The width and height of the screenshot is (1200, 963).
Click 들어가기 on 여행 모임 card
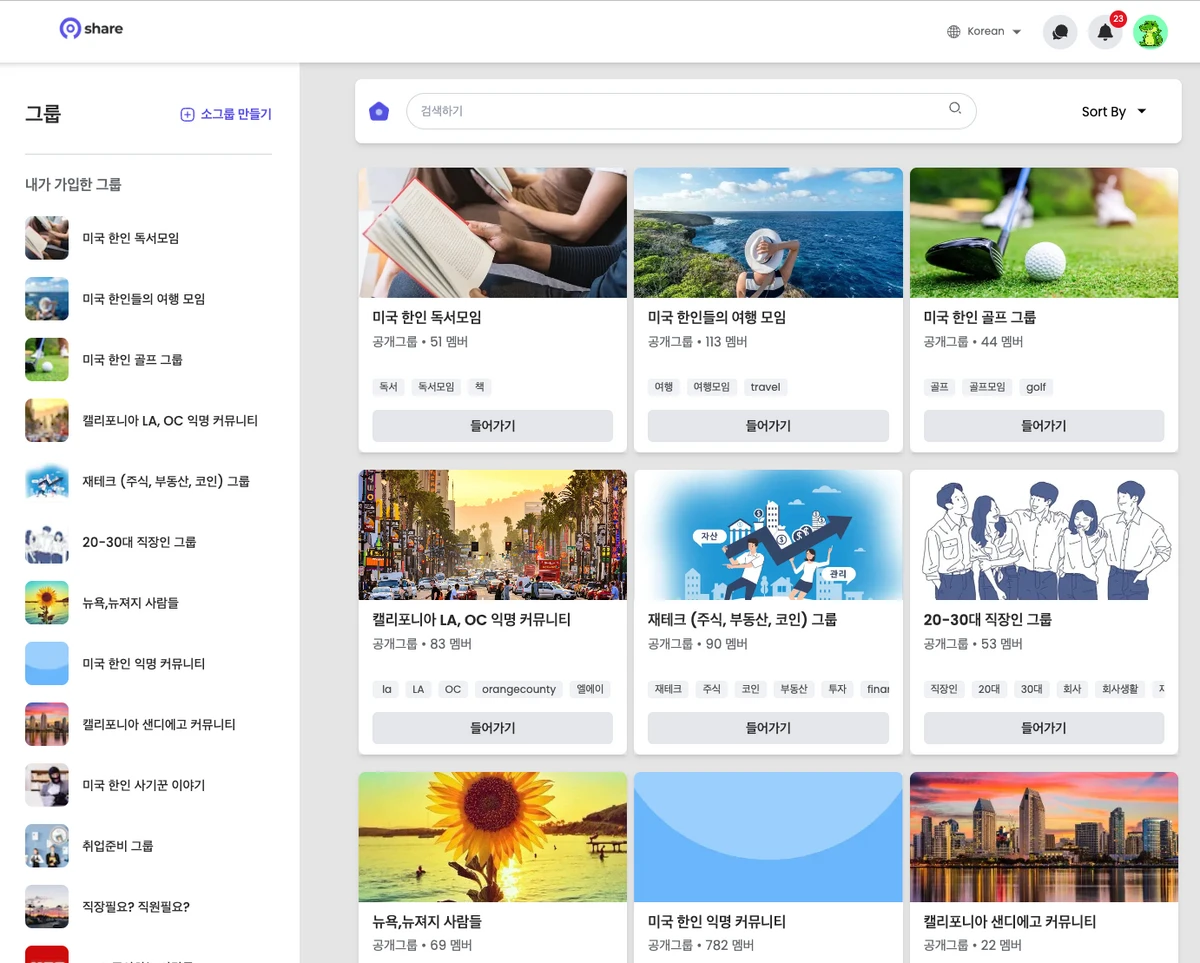(768, 426)
